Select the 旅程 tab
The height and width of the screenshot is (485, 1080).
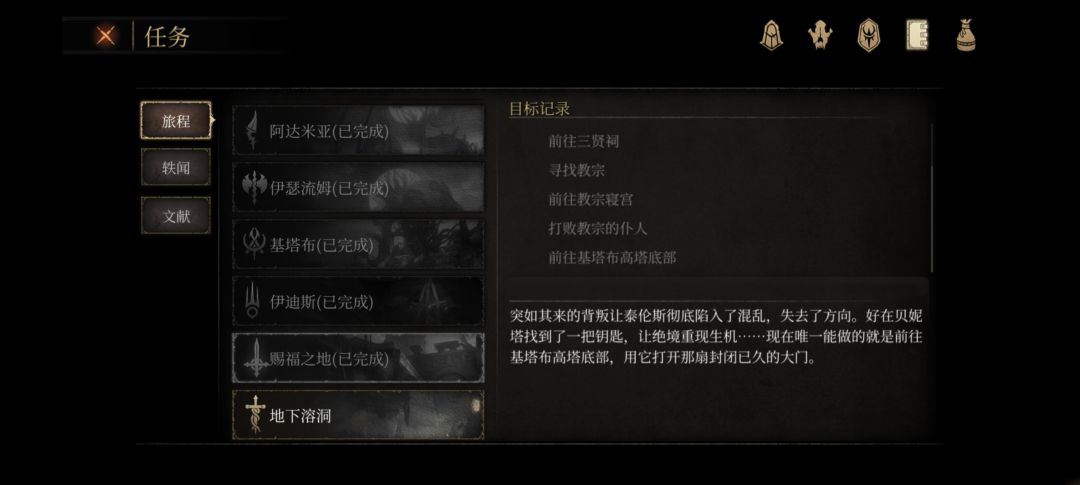(176, 121)
